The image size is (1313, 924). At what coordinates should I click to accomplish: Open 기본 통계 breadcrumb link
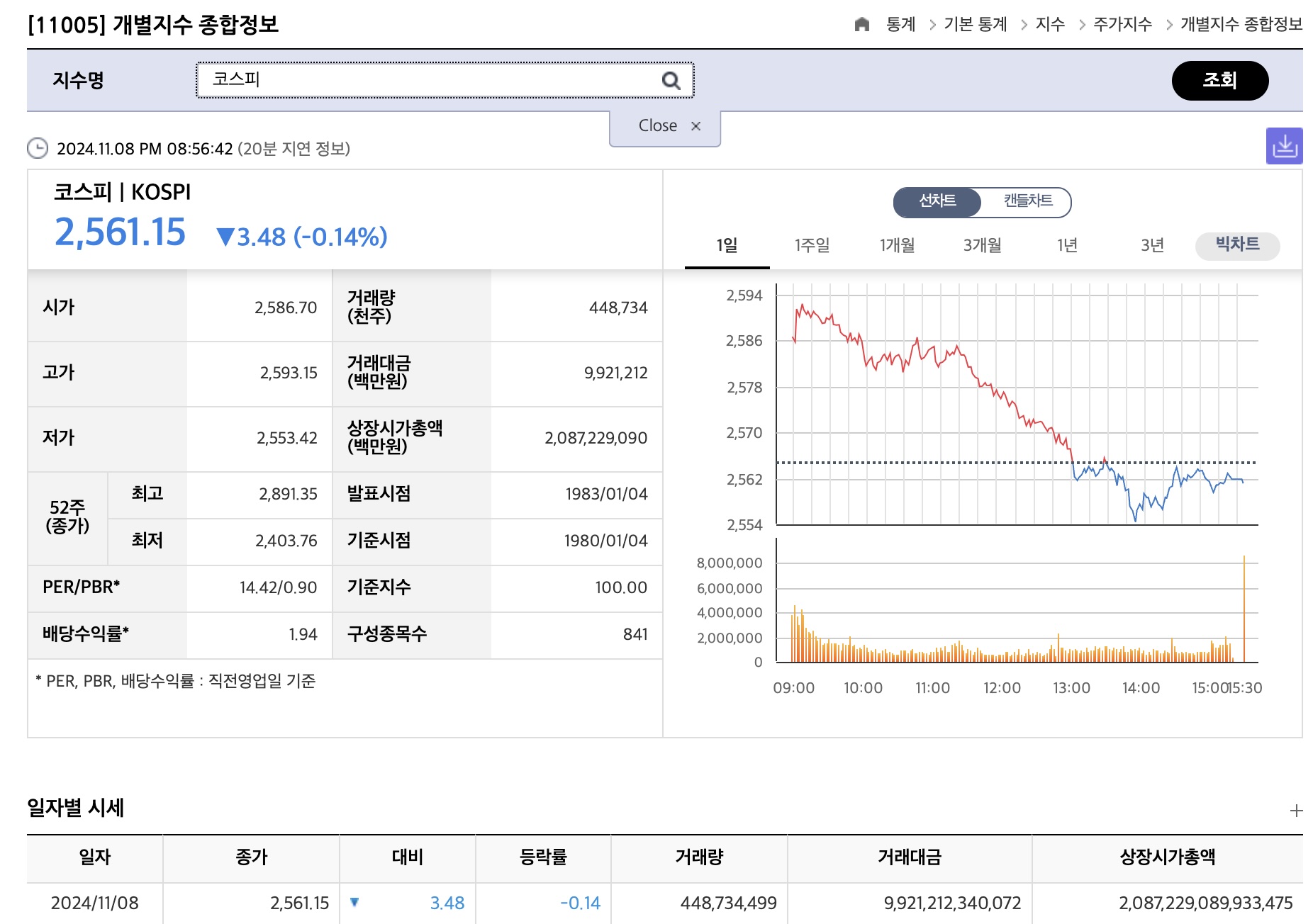(976, 25)
